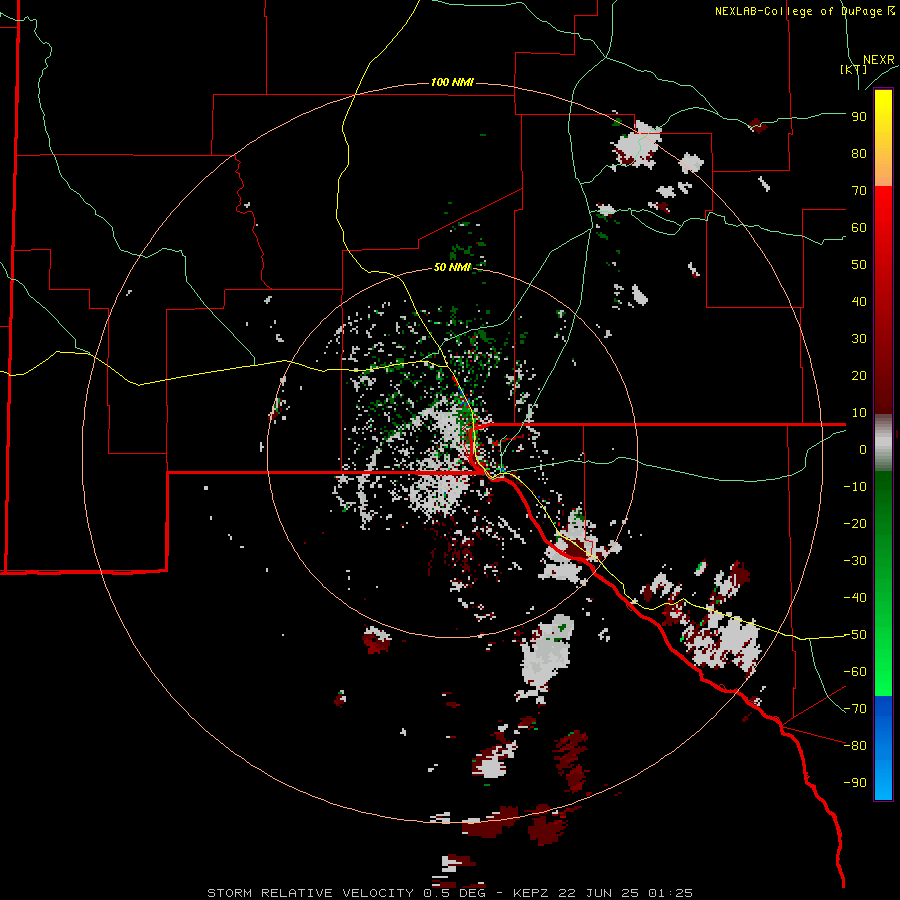The width and height of the screenshot is (900, 900).
Task: Click the "100 NMI" range ring label
Action: click(x=452, y=83)
